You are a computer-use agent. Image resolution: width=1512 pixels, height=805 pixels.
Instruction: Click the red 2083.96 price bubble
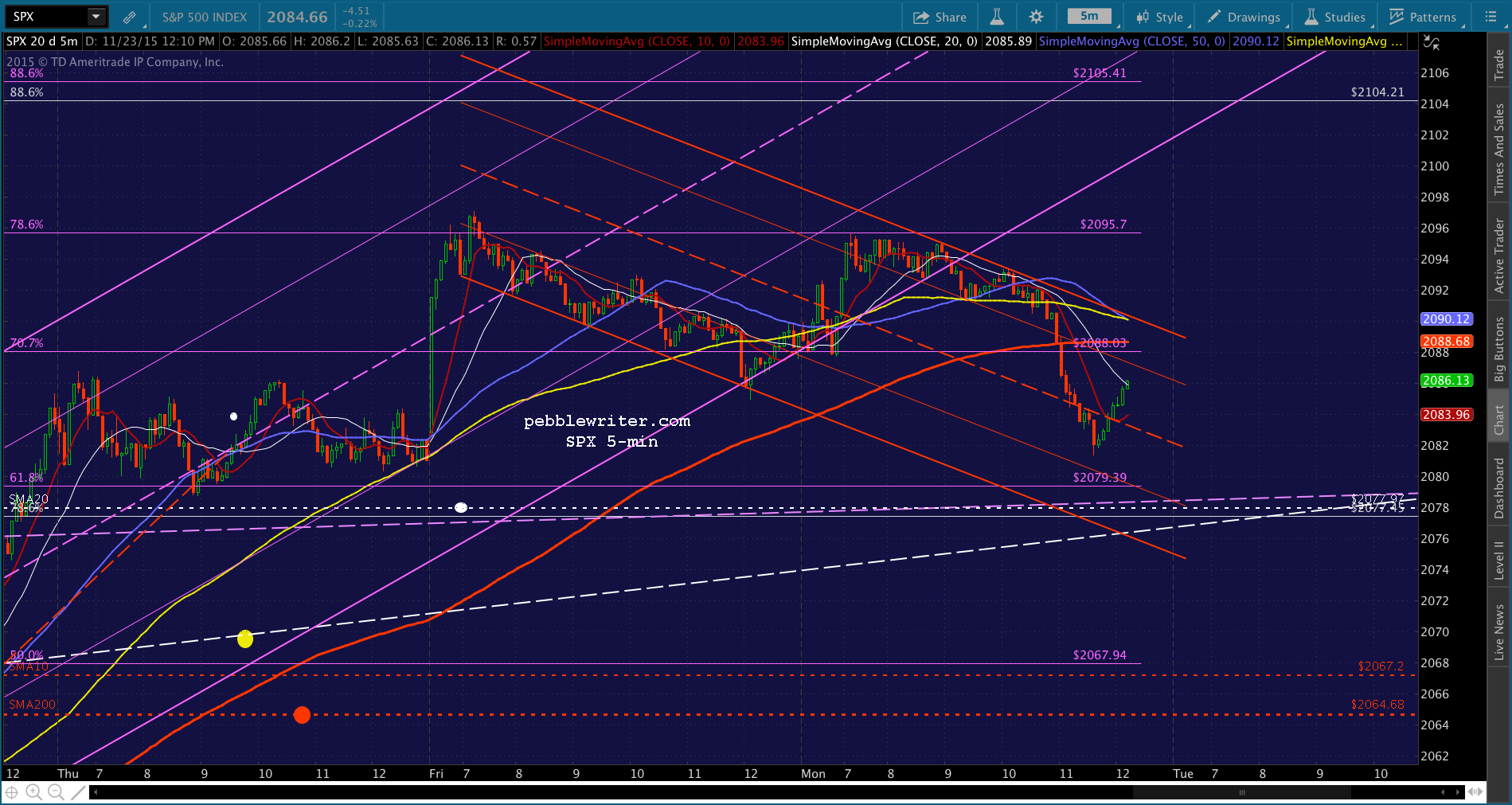(x=1447, y=415)
